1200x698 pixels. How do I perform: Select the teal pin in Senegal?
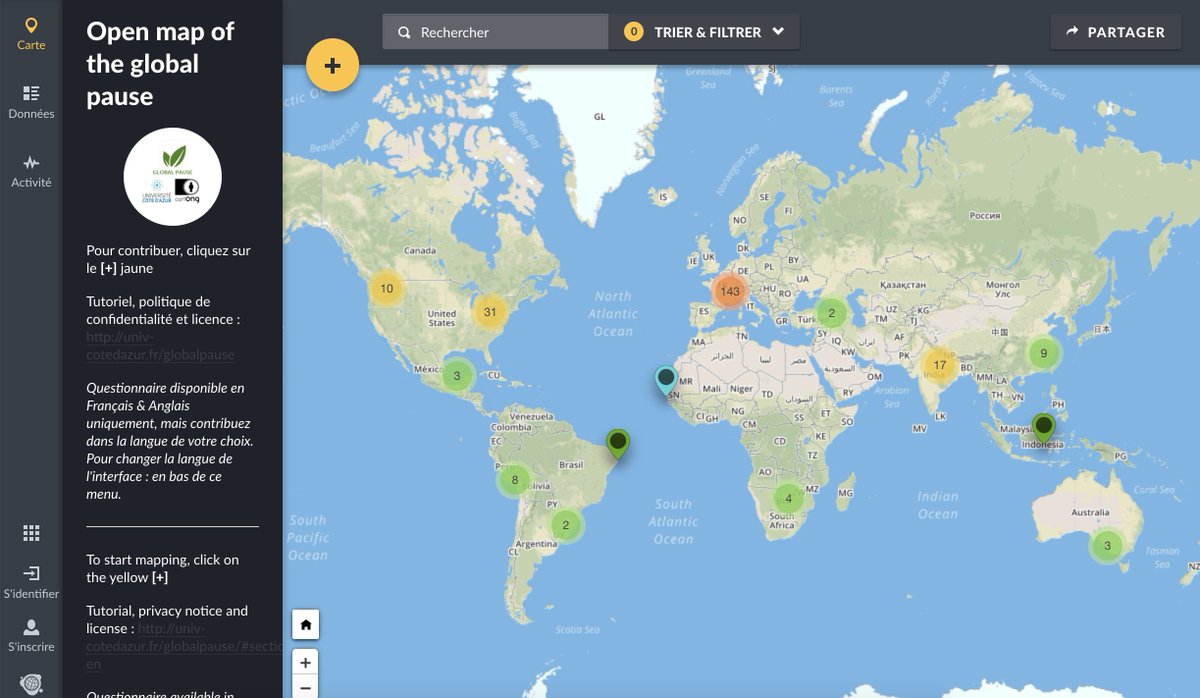666,381
